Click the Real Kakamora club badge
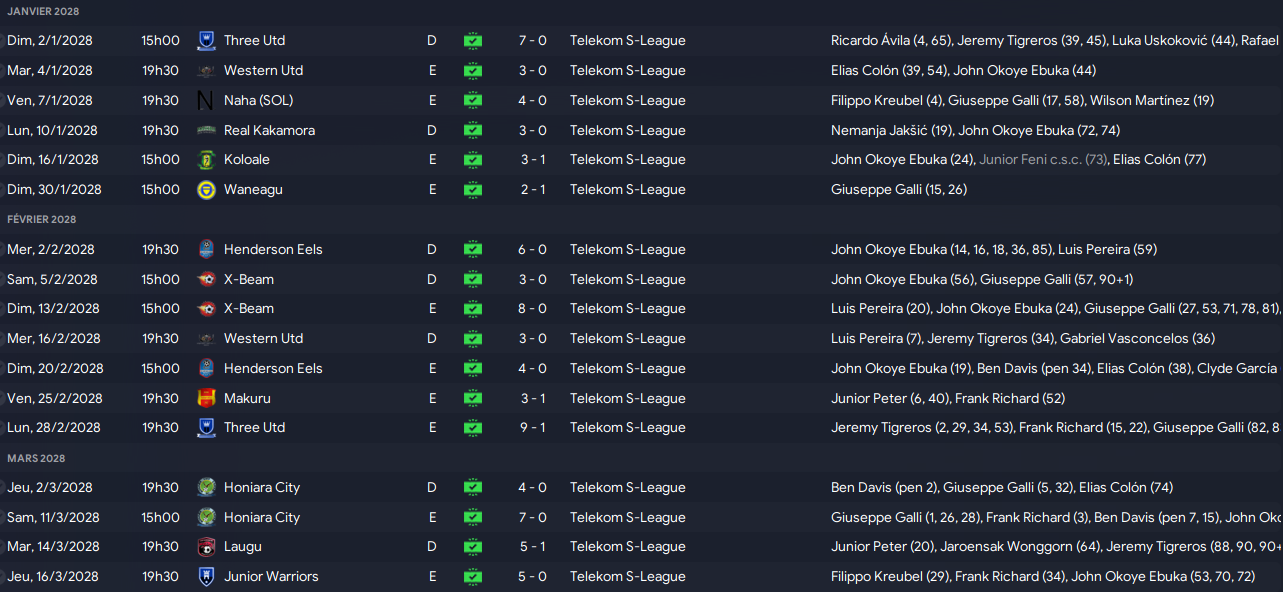Viewport: 1283px width, 592px height. click(x=206, y=131)
